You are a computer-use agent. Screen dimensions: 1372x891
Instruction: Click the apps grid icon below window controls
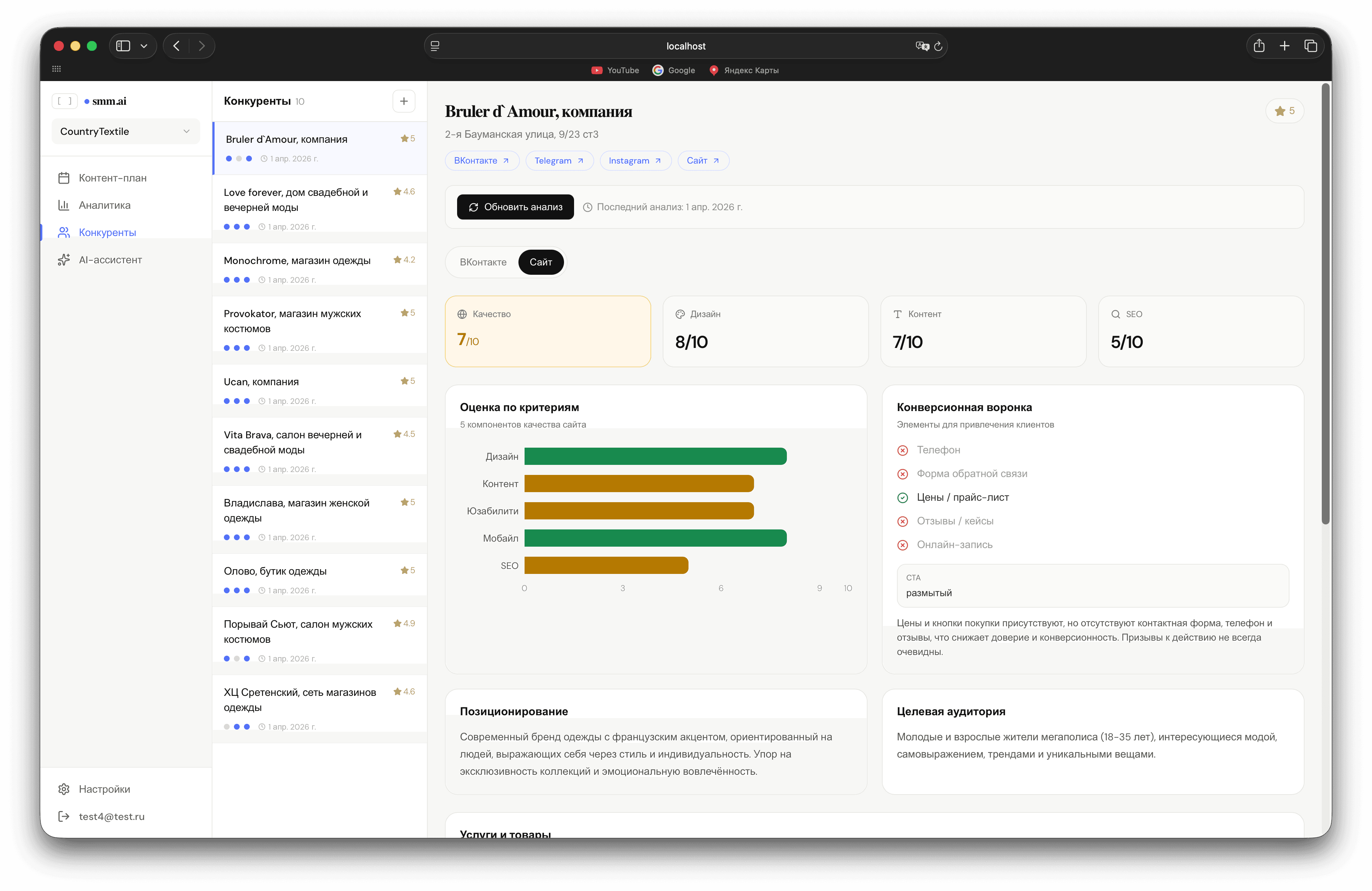pos(56,69)
